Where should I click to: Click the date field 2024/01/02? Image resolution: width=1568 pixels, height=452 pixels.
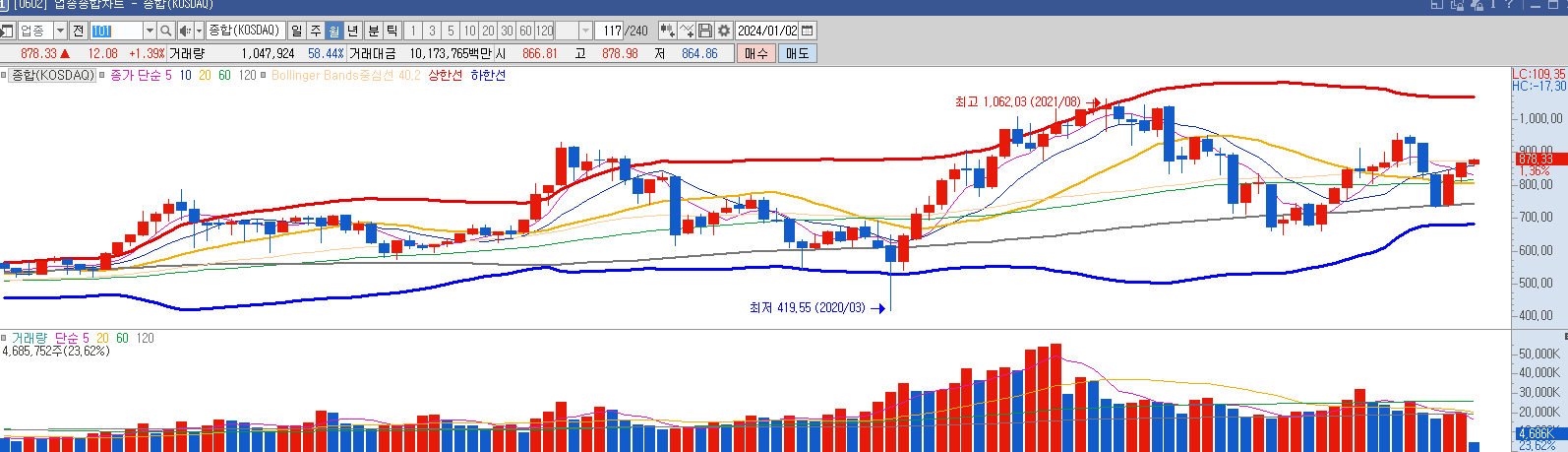point(767,31)
